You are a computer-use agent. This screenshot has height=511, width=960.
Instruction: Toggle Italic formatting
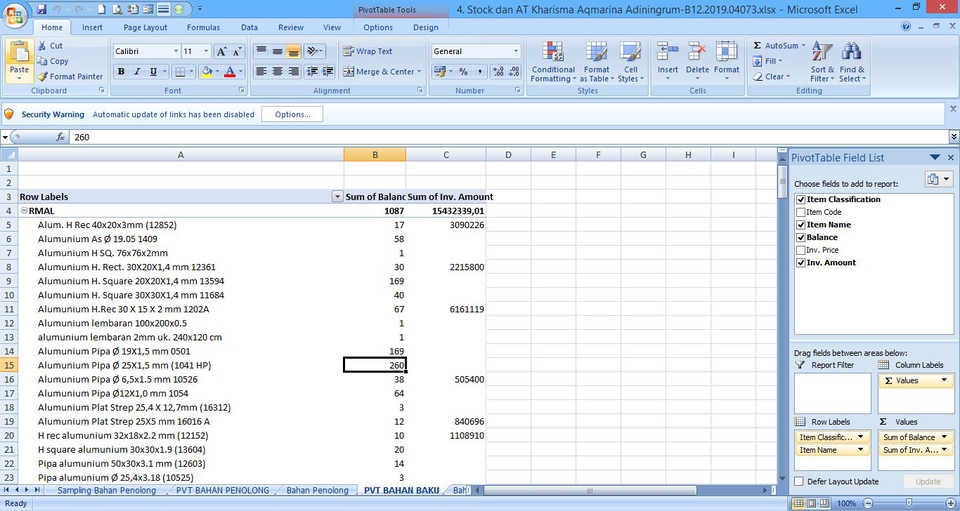(137, 72)
